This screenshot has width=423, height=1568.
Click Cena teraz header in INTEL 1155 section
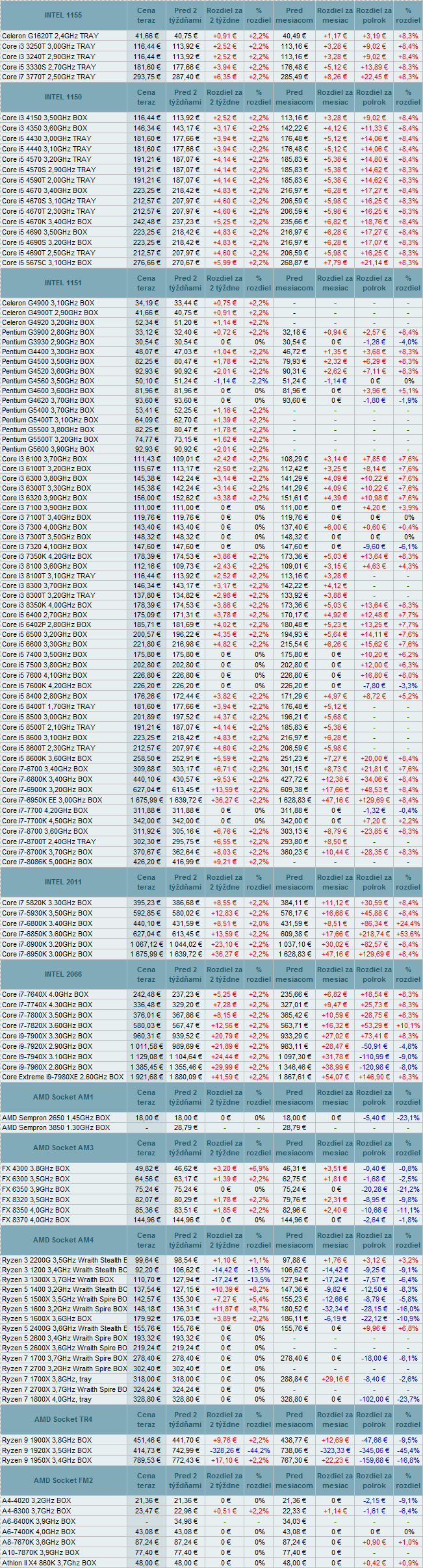[146, 16]
